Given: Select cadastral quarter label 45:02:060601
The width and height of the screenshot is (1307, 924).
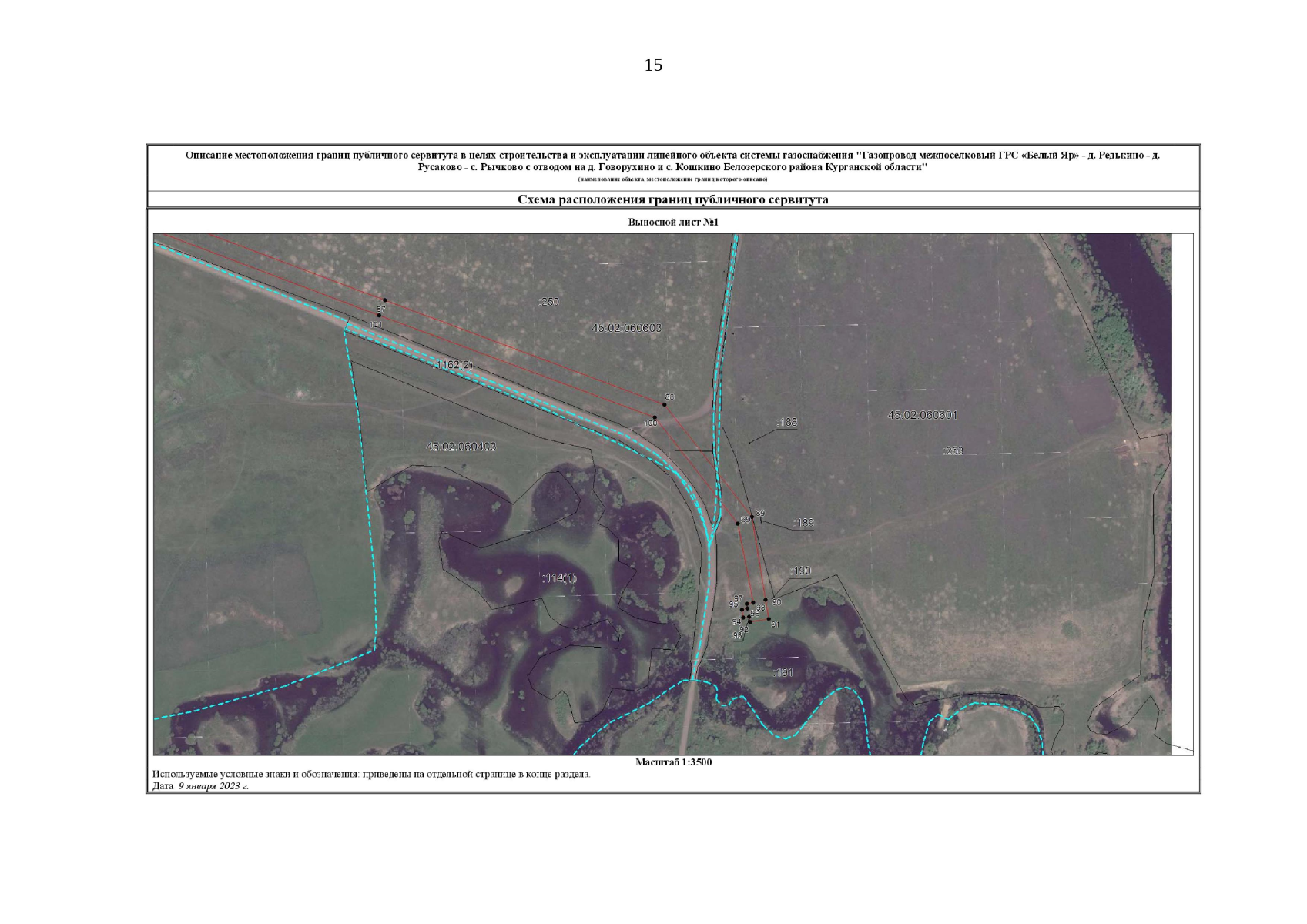Looking at the screenshot, I should click(922, 415).
